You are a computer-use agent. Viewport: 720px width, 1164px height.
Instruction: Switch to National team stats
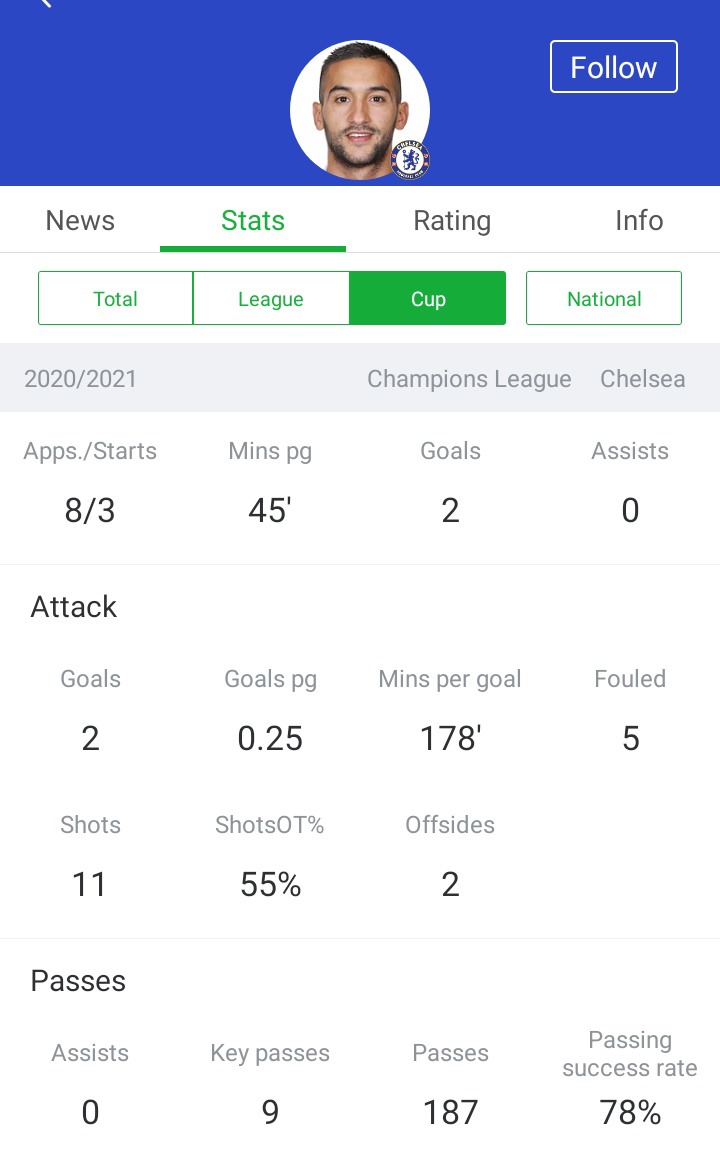[604, 298]
